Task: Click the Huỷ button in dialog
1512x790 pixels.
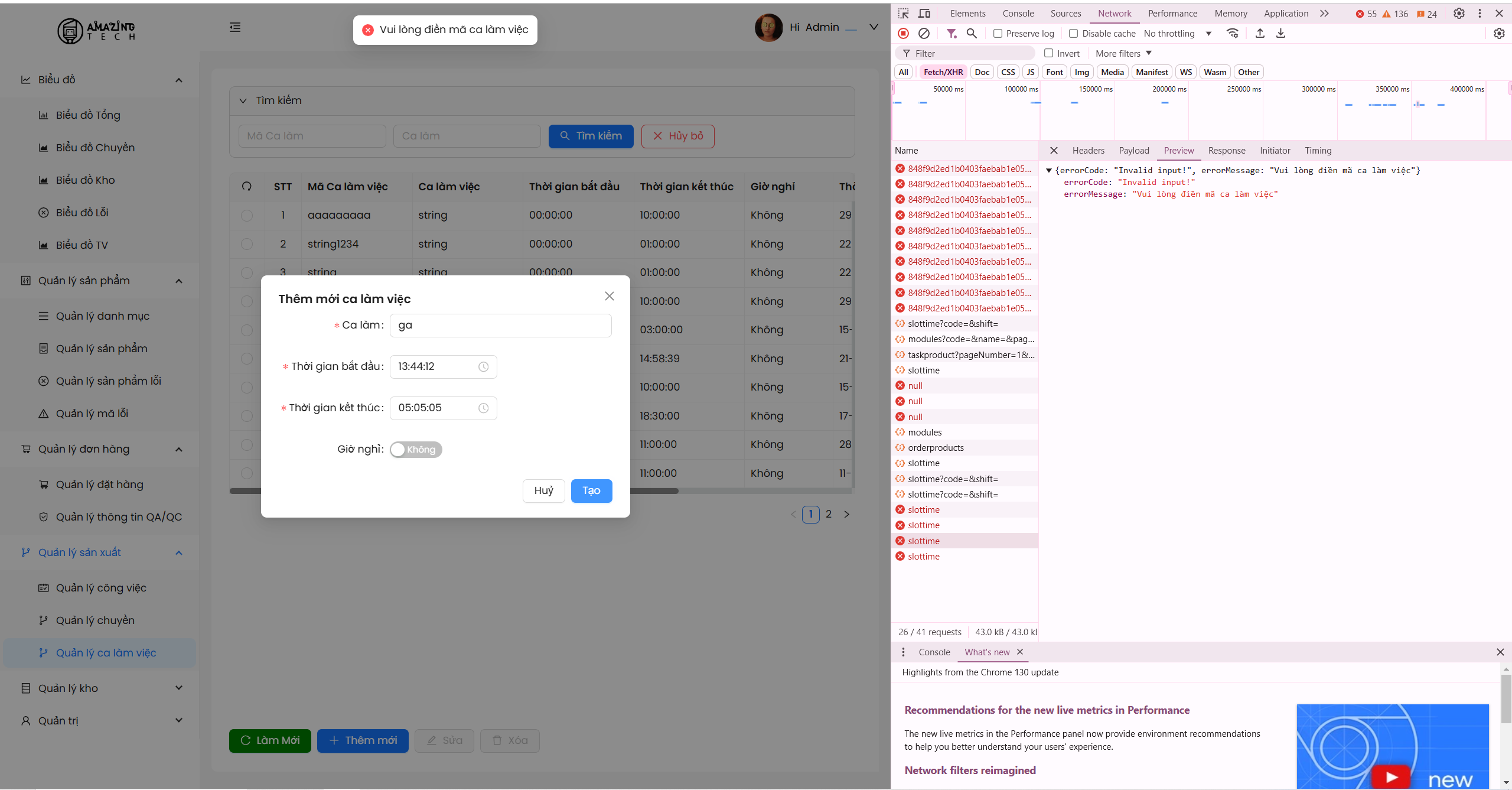Action: [x=543, y=491]
